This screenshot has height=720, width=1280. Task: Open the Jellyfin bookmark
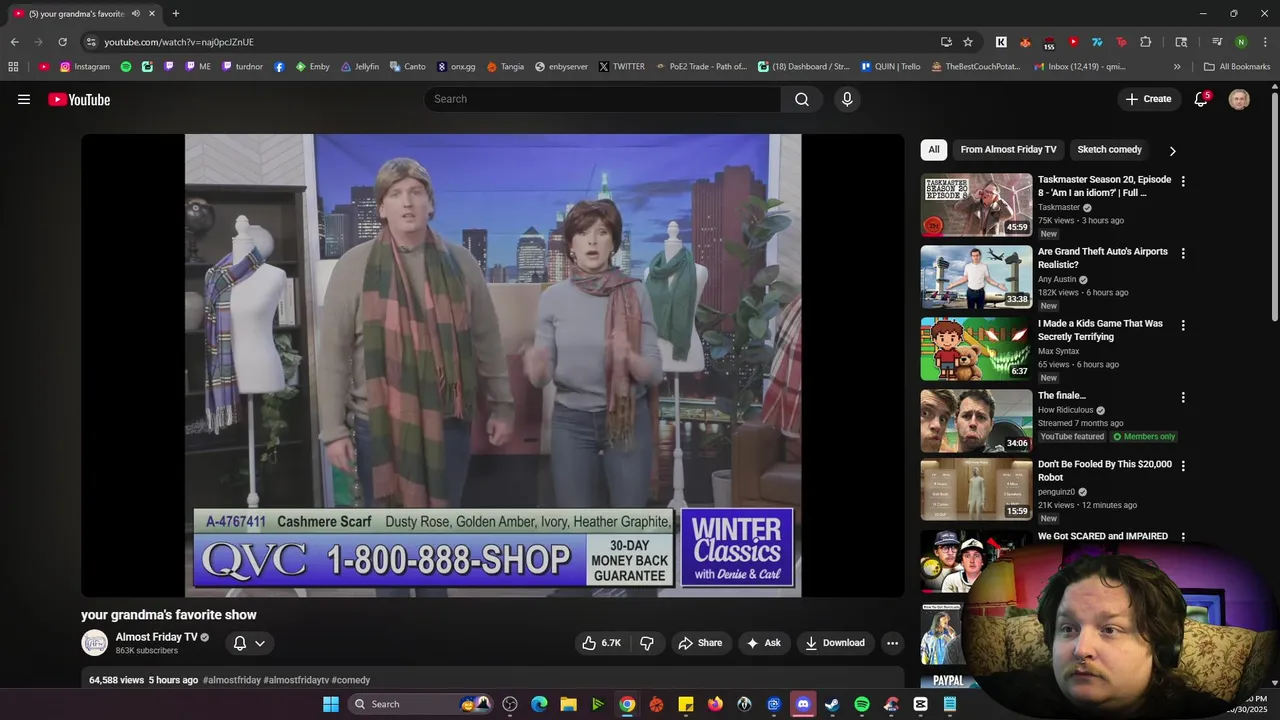click(360, 67)
